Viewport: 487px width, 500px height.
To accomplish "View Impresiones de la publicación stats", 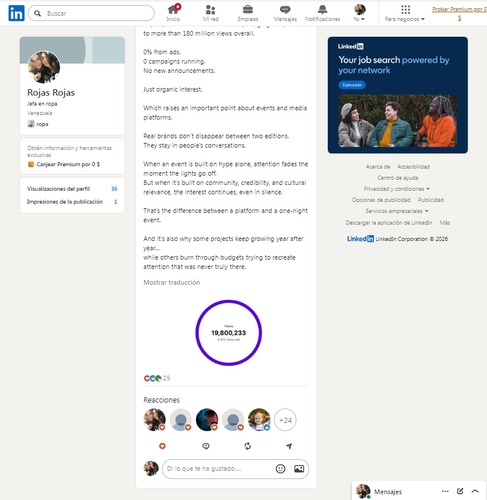I will [72, 202].
